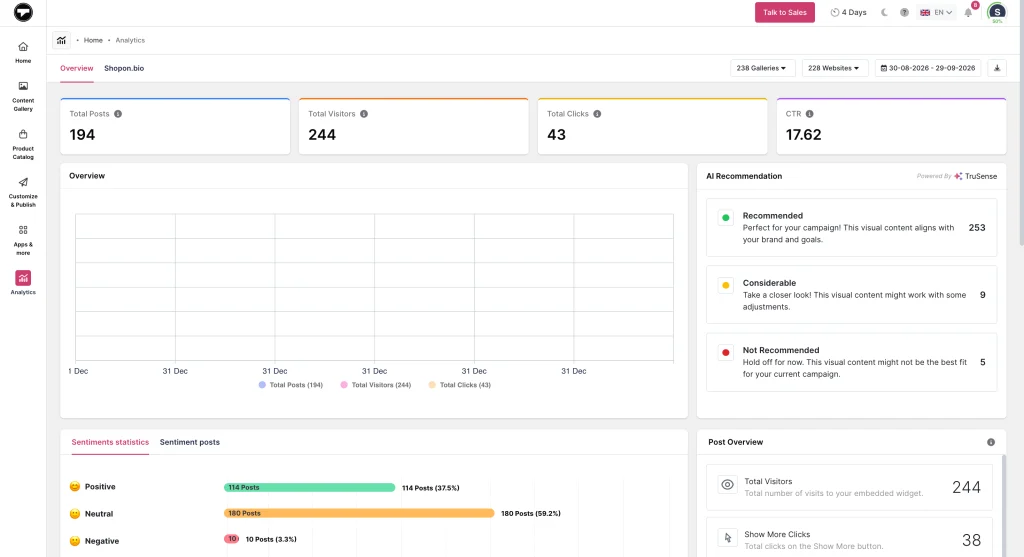Click the Post Overview panel scrollbar
Image resolution: width=1024 pixels, height=557 pixels.
click(1003, 506)
